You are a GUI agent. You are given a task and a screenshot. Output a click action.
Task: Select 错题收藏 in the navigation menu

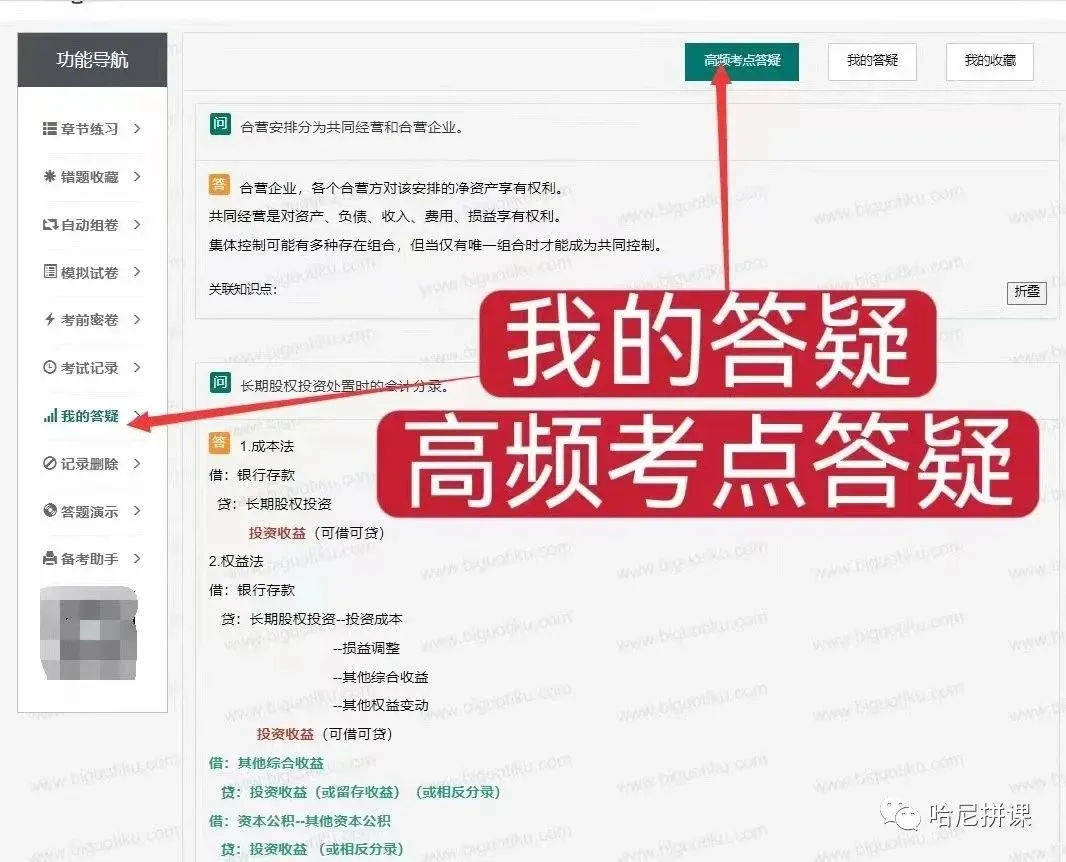click(89, 177)
